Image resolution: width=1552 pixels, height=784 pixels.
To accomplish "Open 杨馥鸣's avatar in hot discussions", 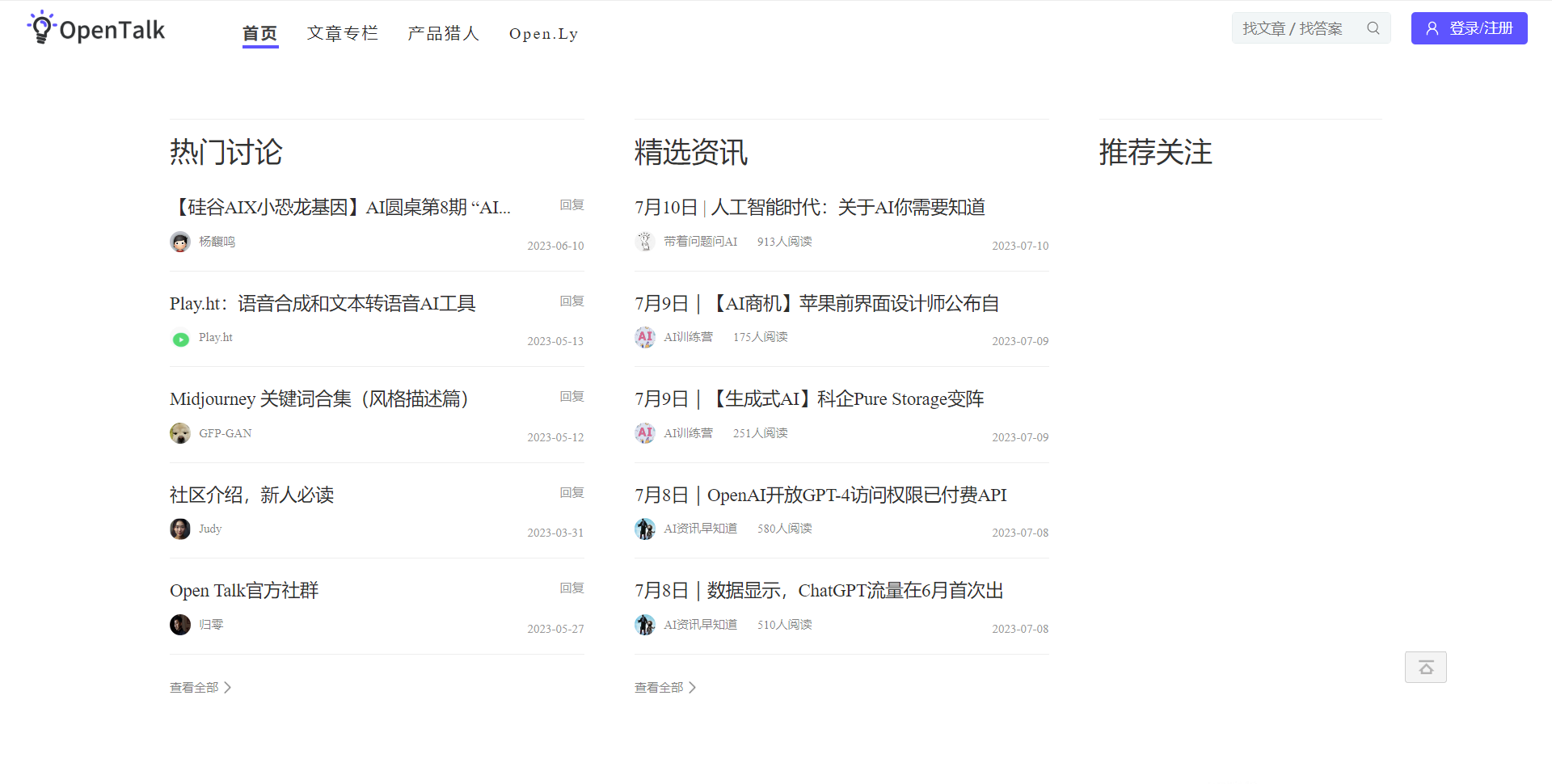I will [180, 242].
